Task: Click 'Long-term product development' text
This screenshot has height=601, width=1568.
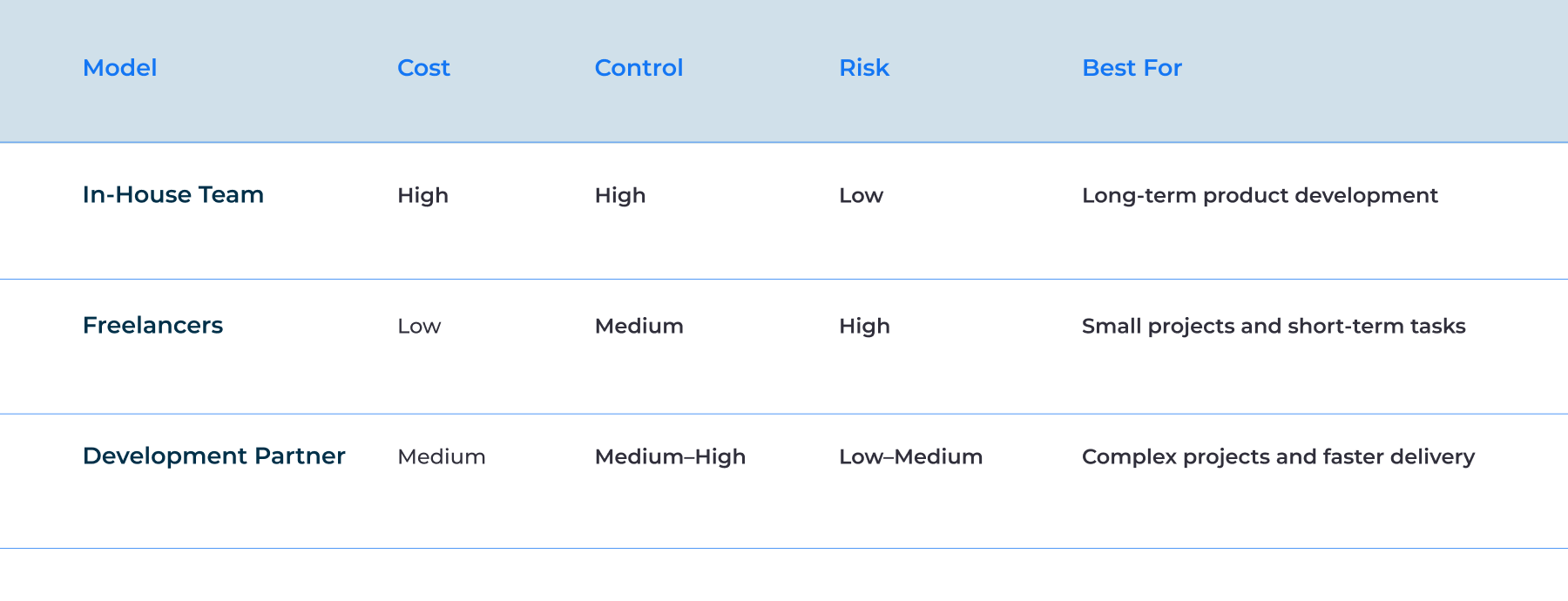Action: 1260,195
